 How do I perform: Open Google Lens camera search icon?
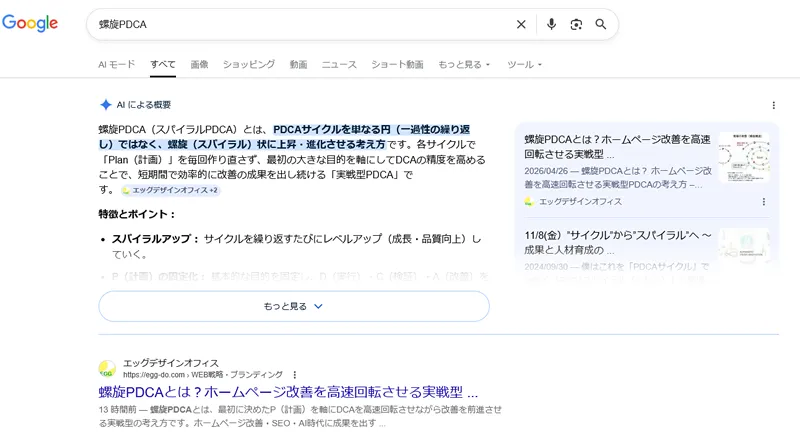(x=576, y=25)
